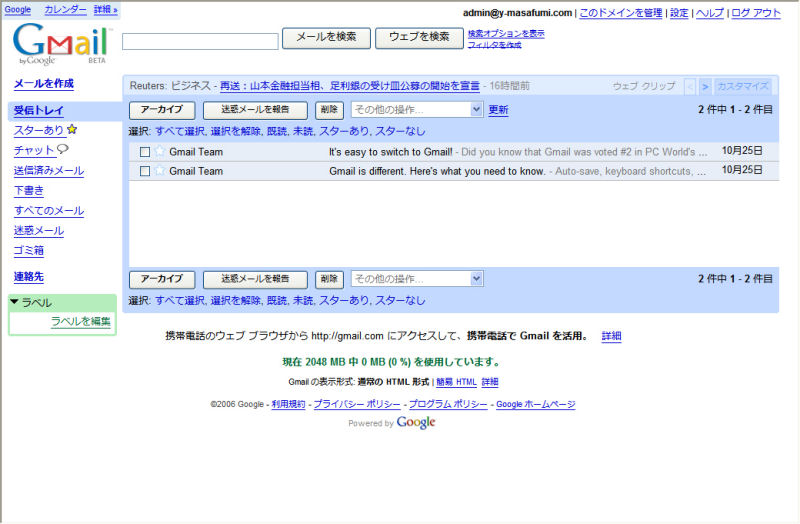Click the top アーカイブ button
The height and width of the screenshot is (524, 800).
click(162, 110)
